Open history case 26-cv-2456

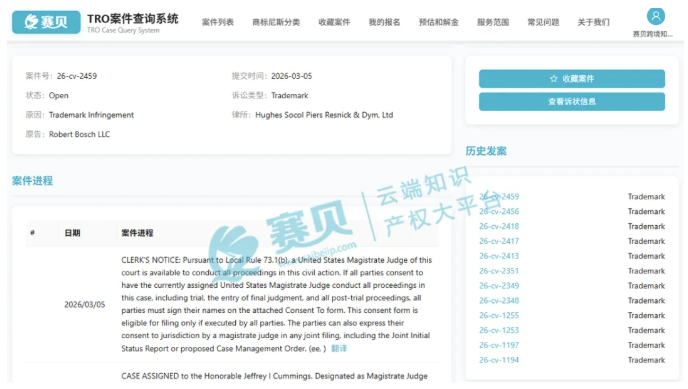499,211
